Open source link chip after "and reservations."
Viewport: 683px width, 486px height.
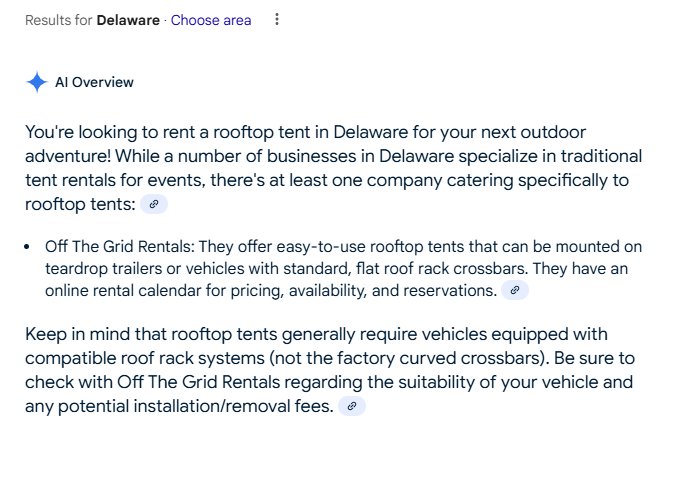coord(515,290)
